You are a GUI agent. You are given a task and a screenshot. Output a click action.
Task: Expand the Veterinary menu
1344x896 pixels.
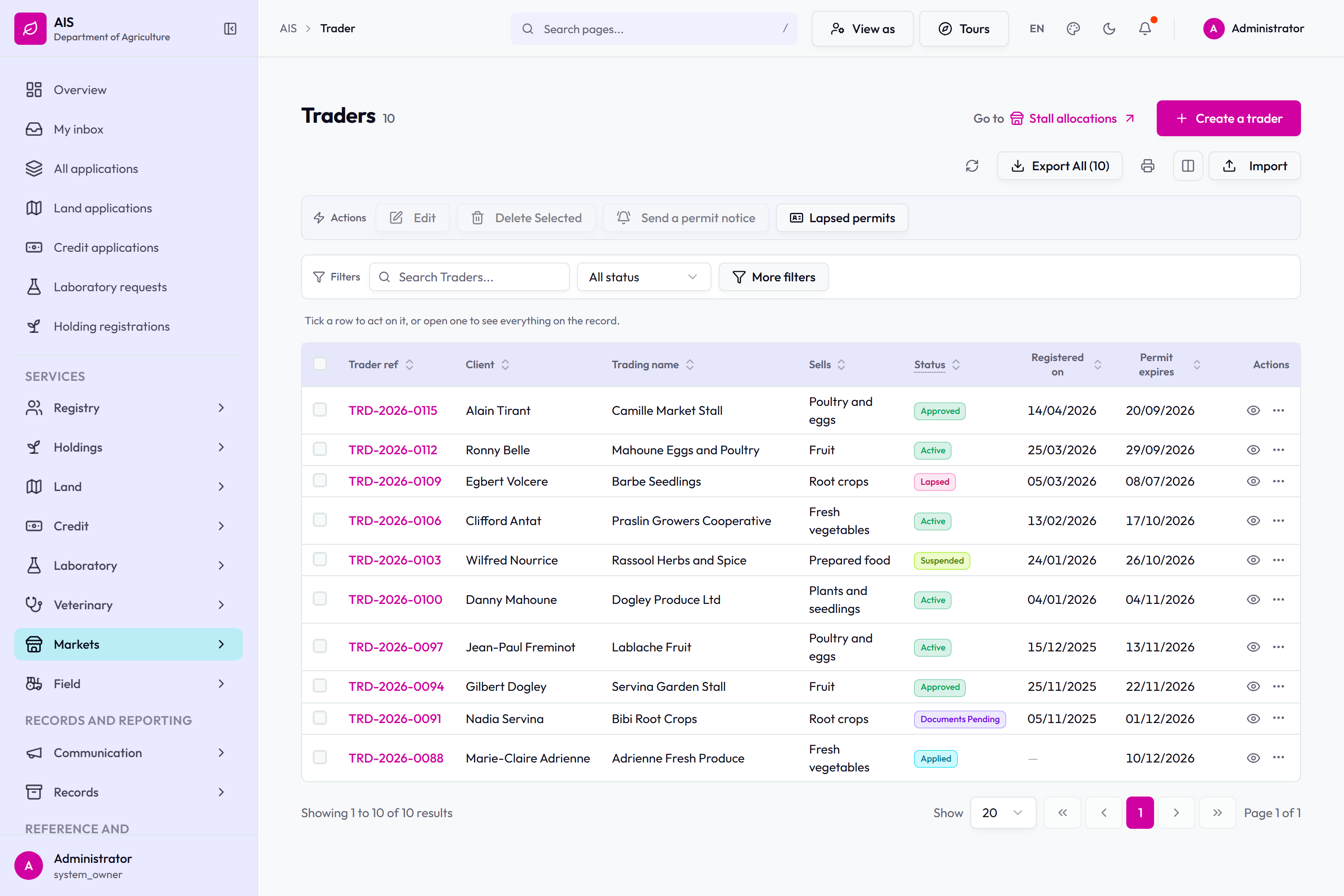coord(129,605)
